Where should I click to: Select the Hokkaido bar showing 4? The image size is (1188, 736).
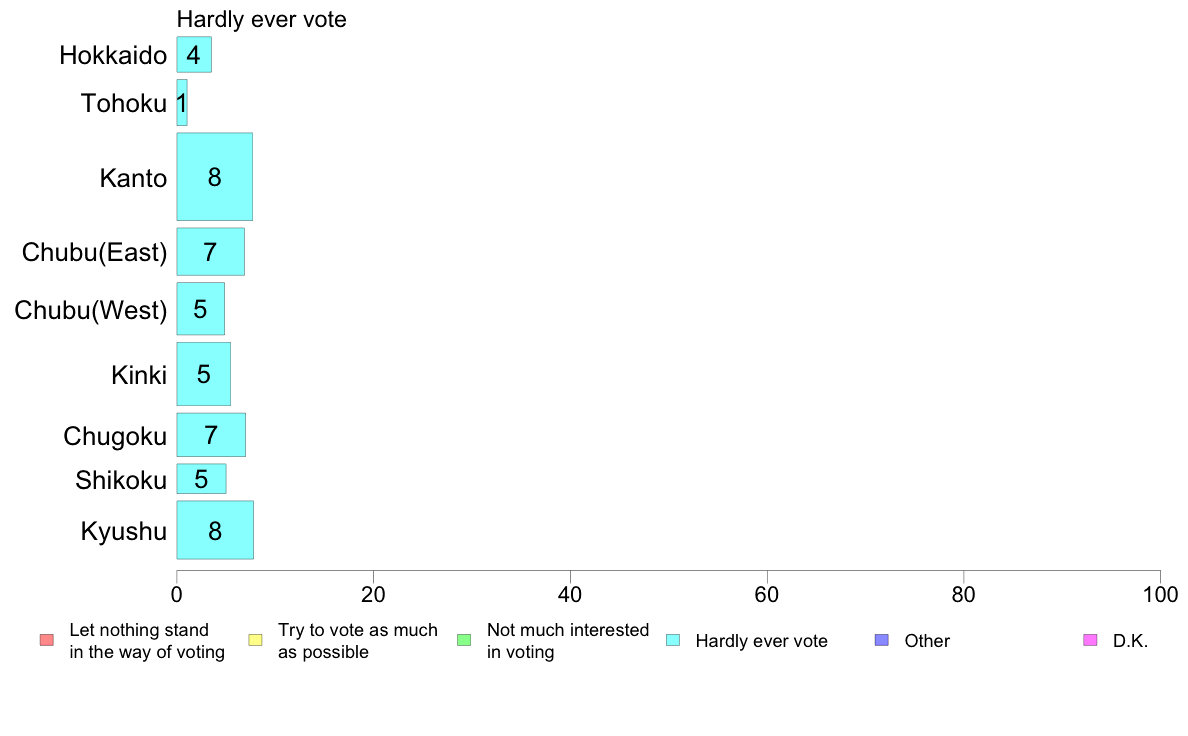(x=194, y=55)
